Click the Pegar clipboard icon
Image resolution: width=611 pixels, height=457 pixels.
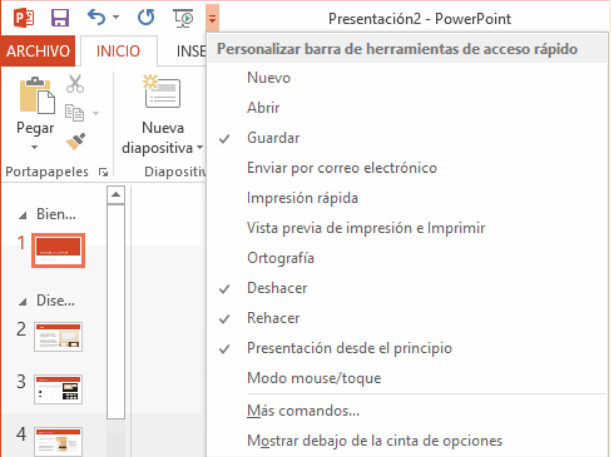click(x=35, y=96)
